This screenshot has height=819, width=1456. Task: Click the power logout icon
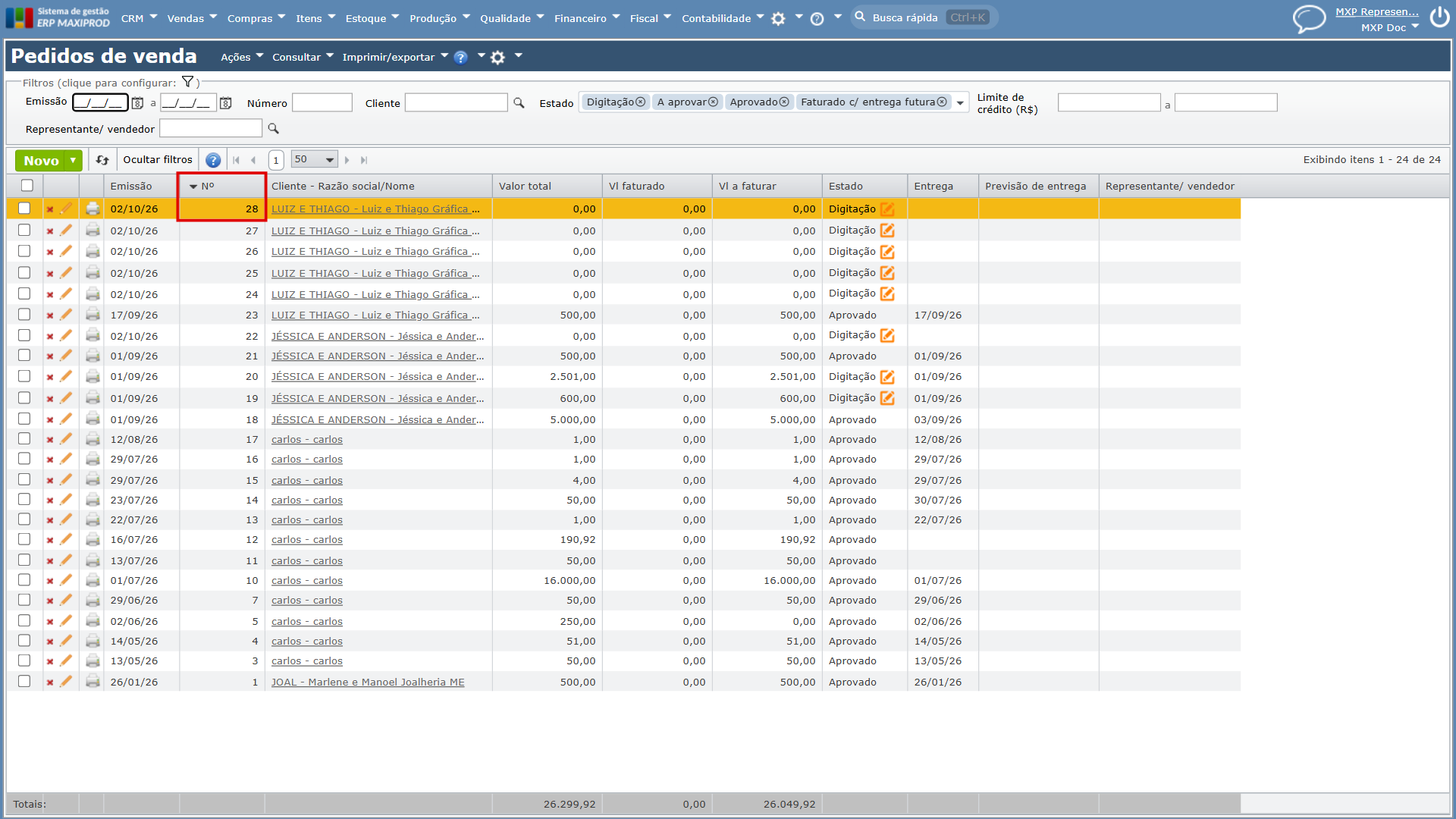[x=1439, y=17]
